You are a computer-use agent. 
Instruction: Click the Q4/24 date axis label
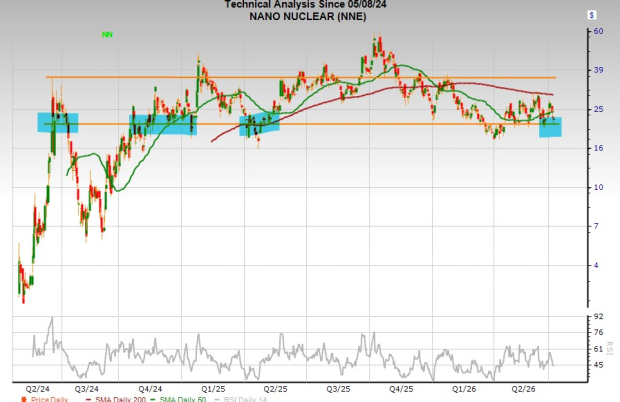(x=150, y=389)
